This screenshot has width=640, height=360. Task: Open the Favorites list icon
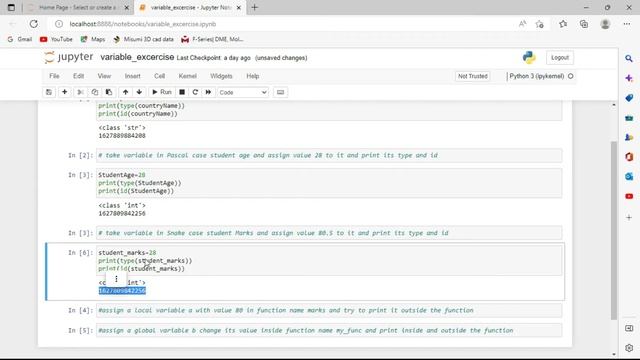563,24
